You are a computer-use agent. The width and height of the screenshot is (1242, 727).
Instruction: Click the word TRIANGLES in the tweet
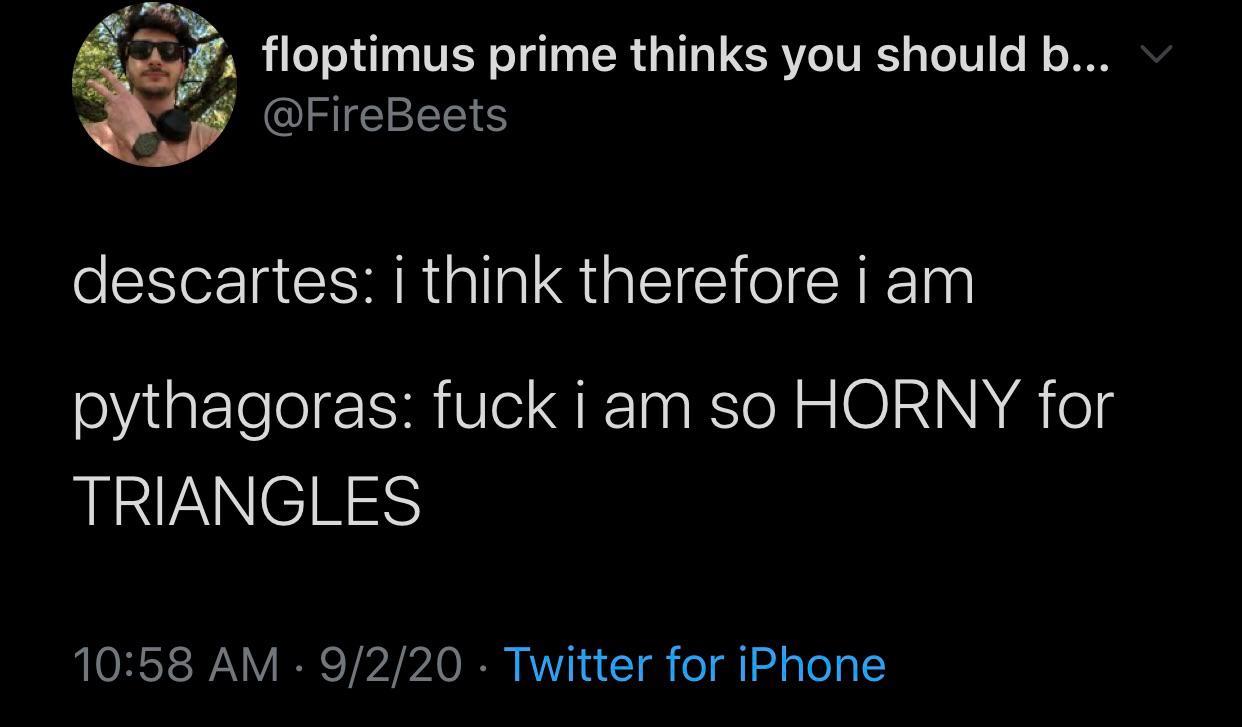pyautogui.click(x=248, y=500)
